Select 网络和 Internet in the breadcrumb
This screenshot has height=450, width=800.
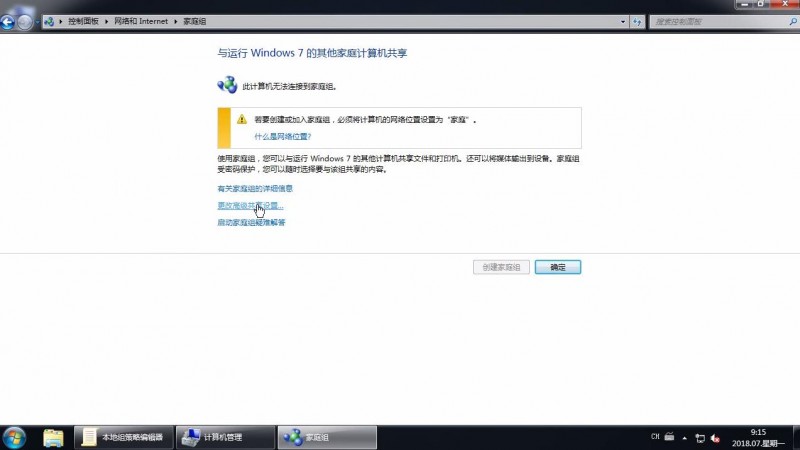click(x=141, y=21)
